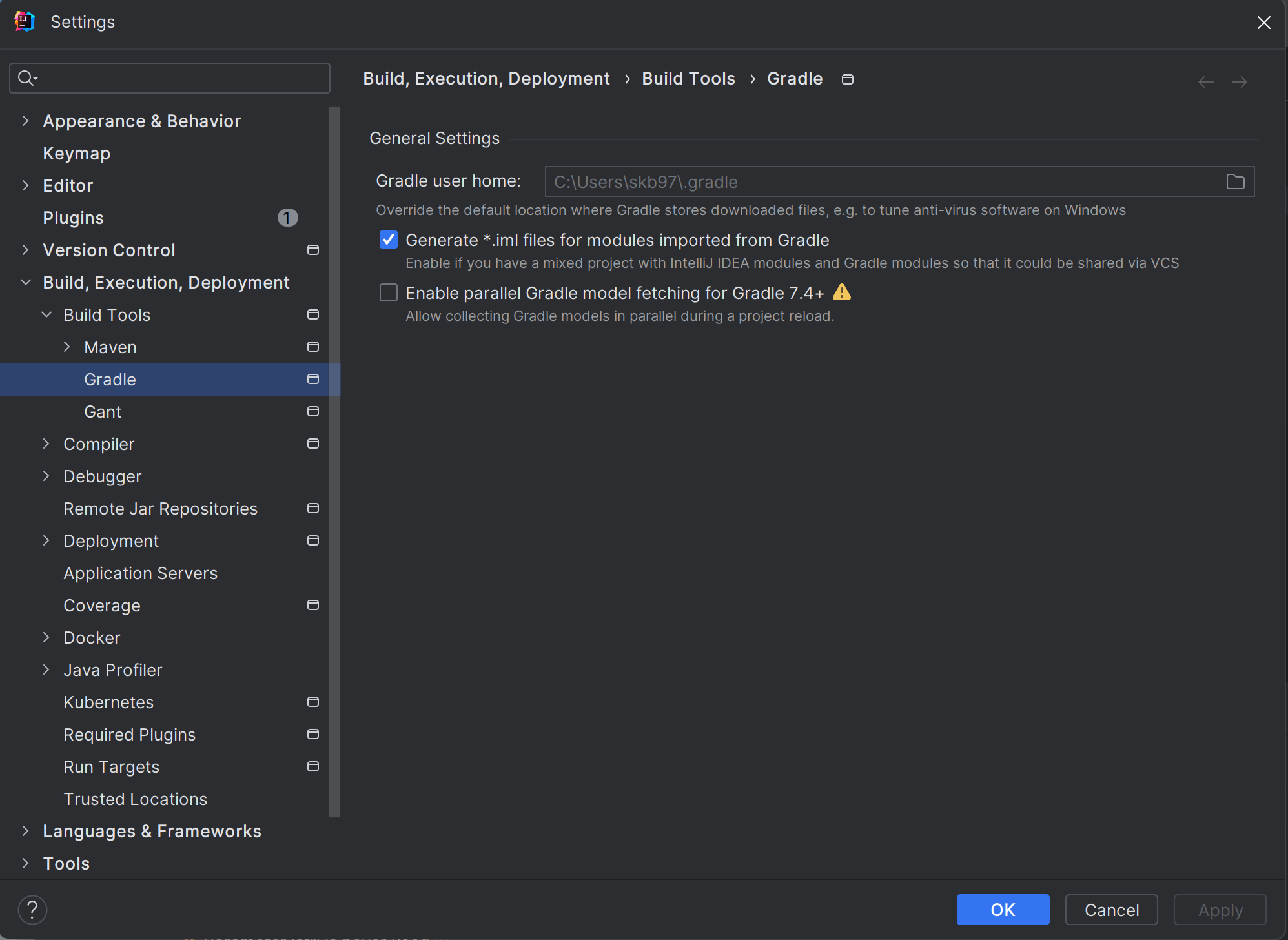Expand the Docker node
The image size is (1288, 940).
coord(46,637)
